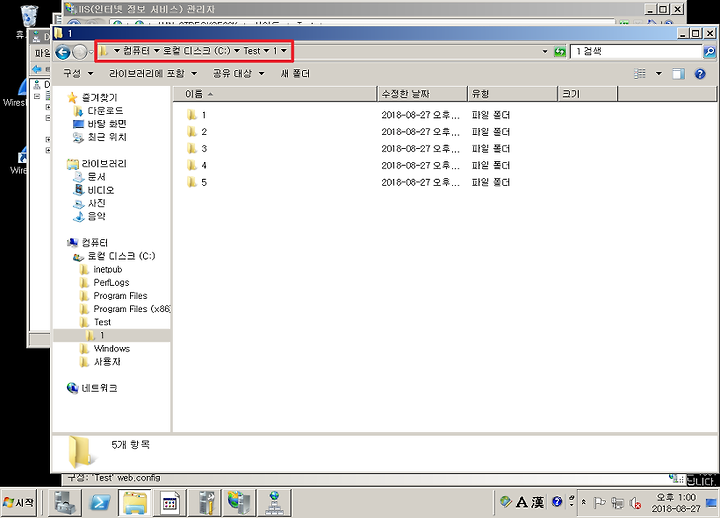Select 로컬 디스크 (C:) in the tree
Image resolution: width=720 pixels, height=518 pixels.
(x=121, y=256)
